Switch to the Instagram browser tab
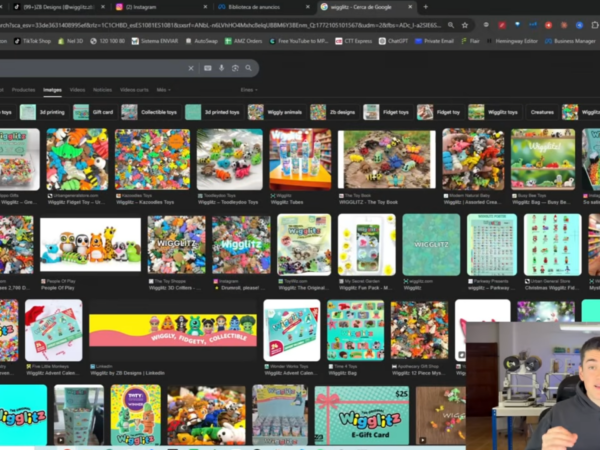 (x=161, y=7)
